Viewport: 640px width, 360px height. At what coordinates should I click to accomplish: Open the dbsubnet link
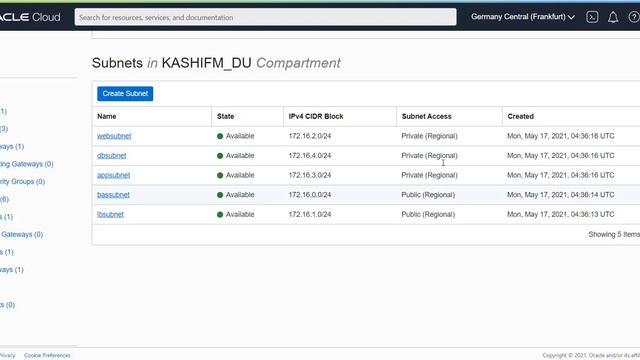111,156
